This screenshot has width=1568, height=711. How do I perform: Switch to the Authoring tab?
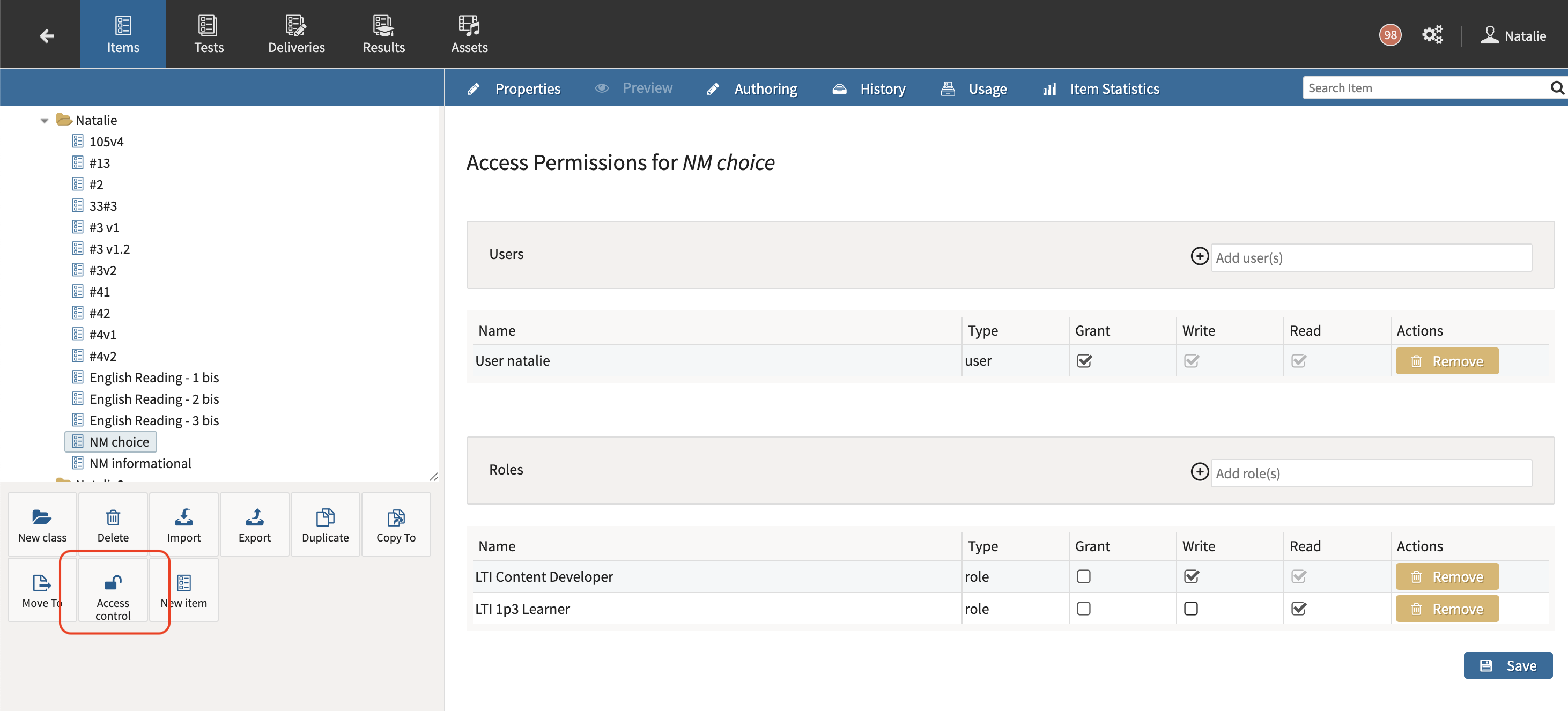pyautogui.click(x=765, y=88)
